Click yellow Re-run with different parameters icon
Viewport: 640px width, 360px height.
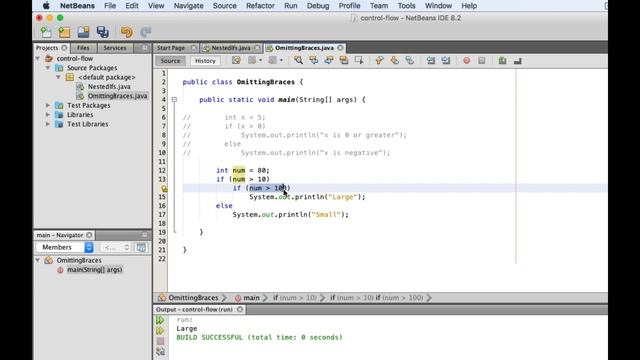(x=160, y=330)
